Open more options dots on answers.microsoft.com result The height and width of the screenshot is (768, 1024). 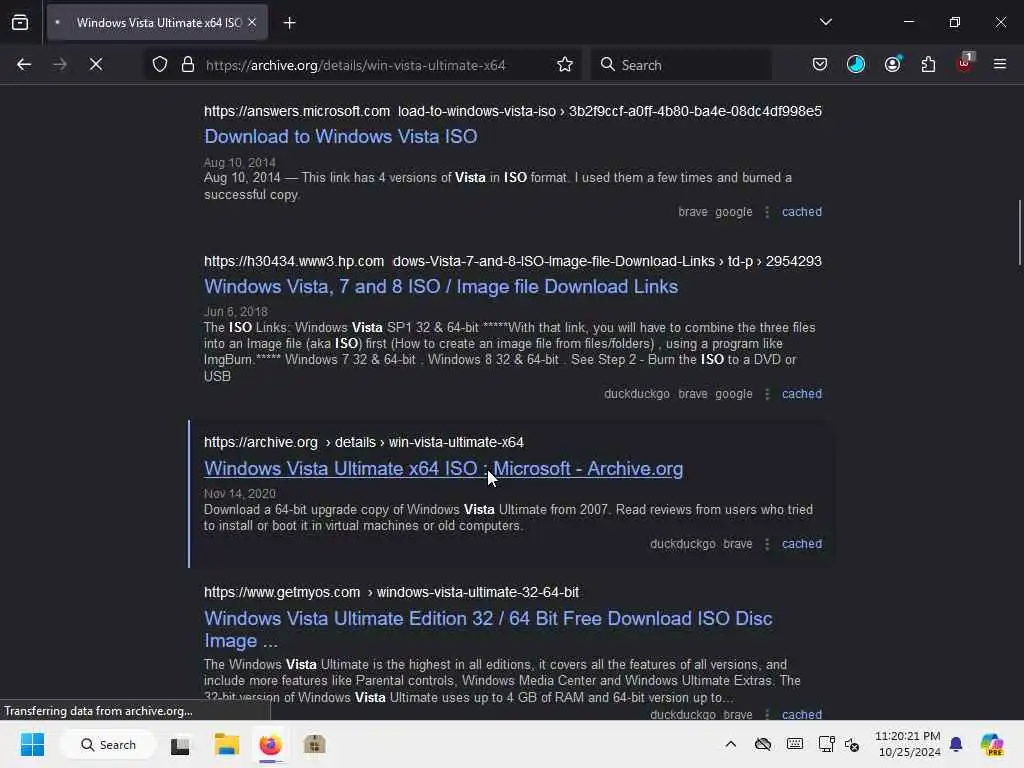(x=767, y=212)
